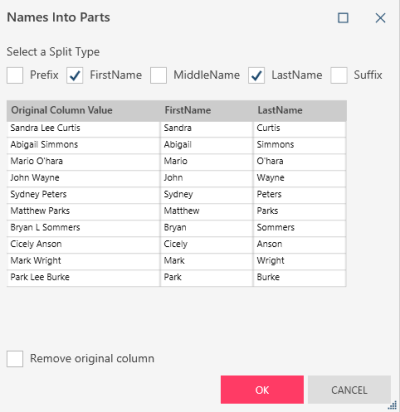This screenshot has height=412, width=400.
Task: Click the resize grip in the dialog corner
Action: (x=393, y=405)
